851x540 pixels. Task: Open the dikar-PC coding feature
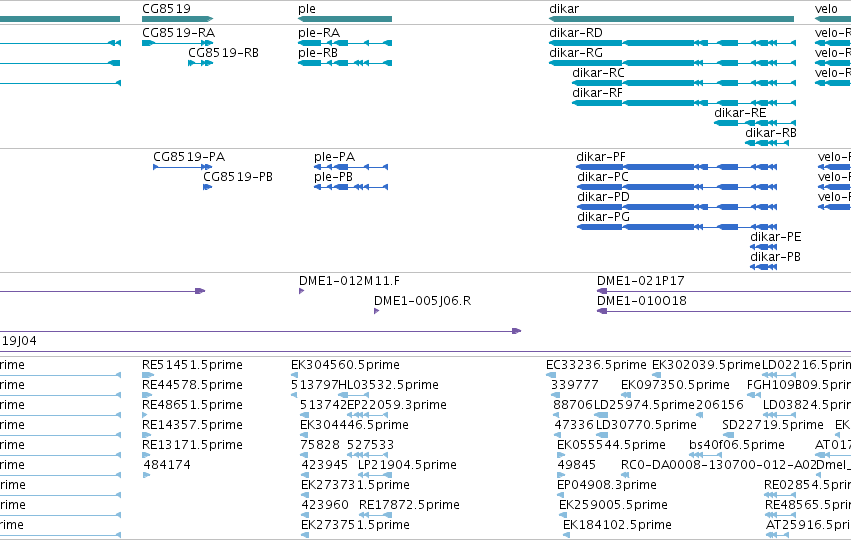click(x=603, y=177)
